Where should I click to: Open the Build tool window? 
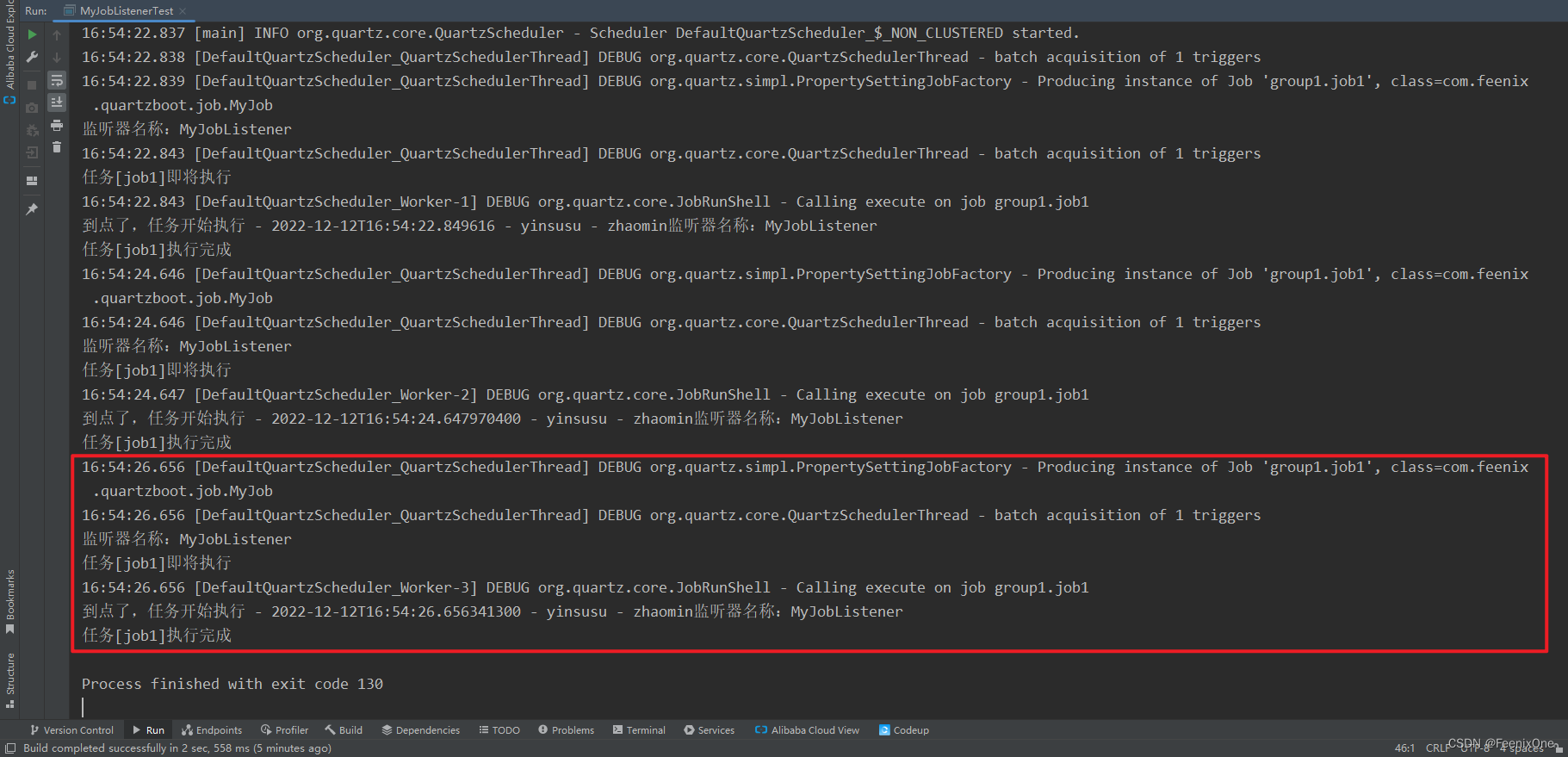[x=344, y=730]
